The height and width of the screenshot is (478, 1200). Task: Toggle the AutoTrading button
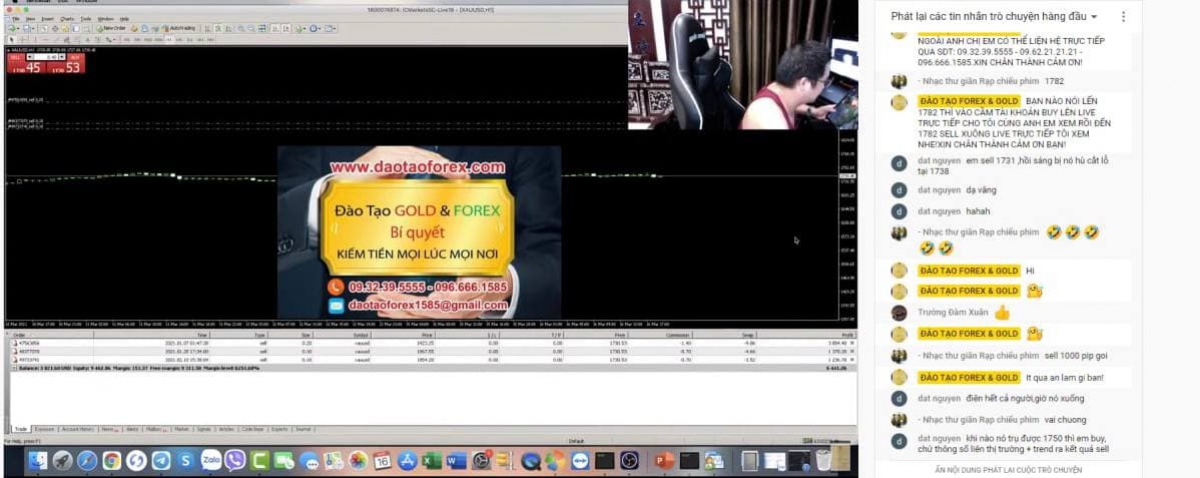178,28
